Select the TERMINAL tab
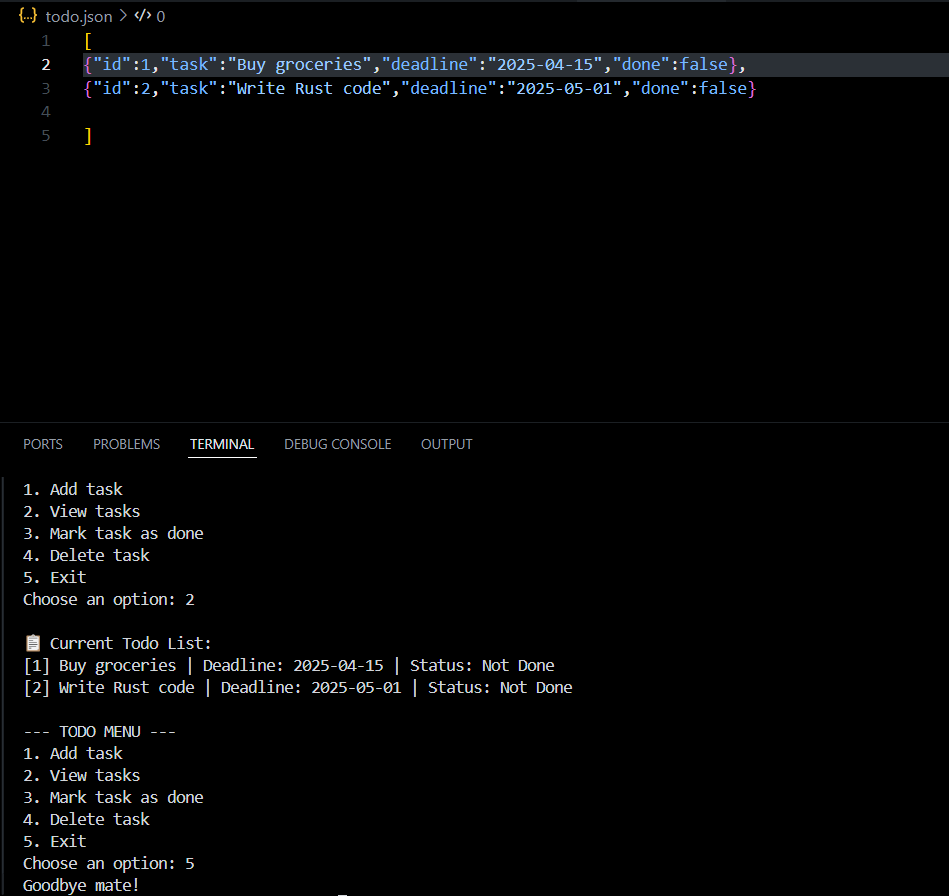 (x=222, y=444)
